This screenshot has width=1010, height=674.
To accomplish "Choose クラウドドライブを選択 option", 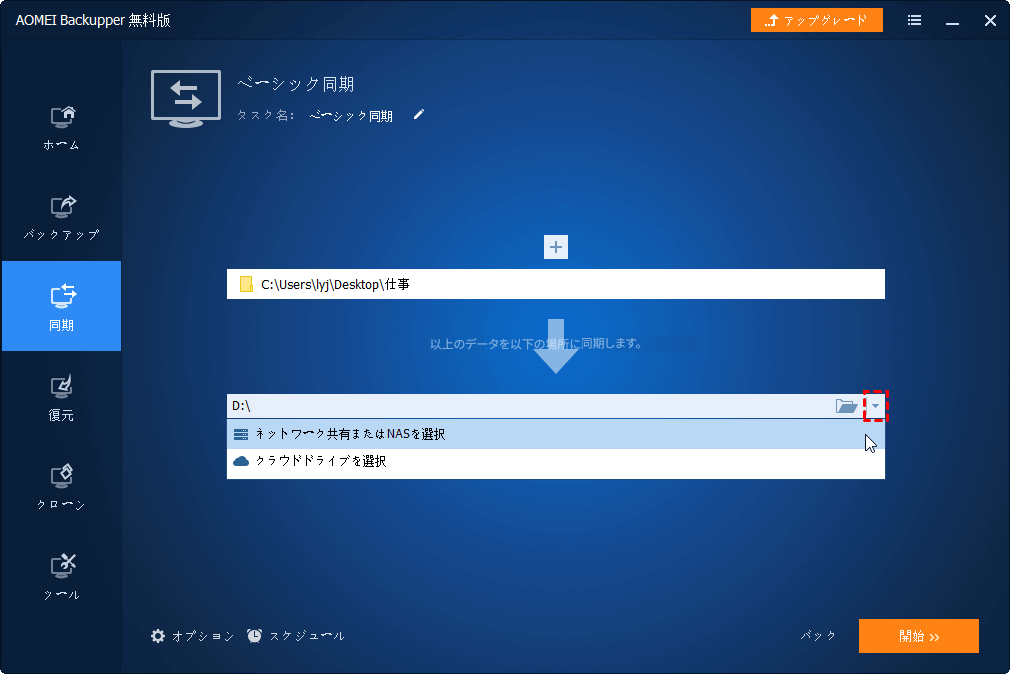I will pyautogui.click(x=556, y=461).
